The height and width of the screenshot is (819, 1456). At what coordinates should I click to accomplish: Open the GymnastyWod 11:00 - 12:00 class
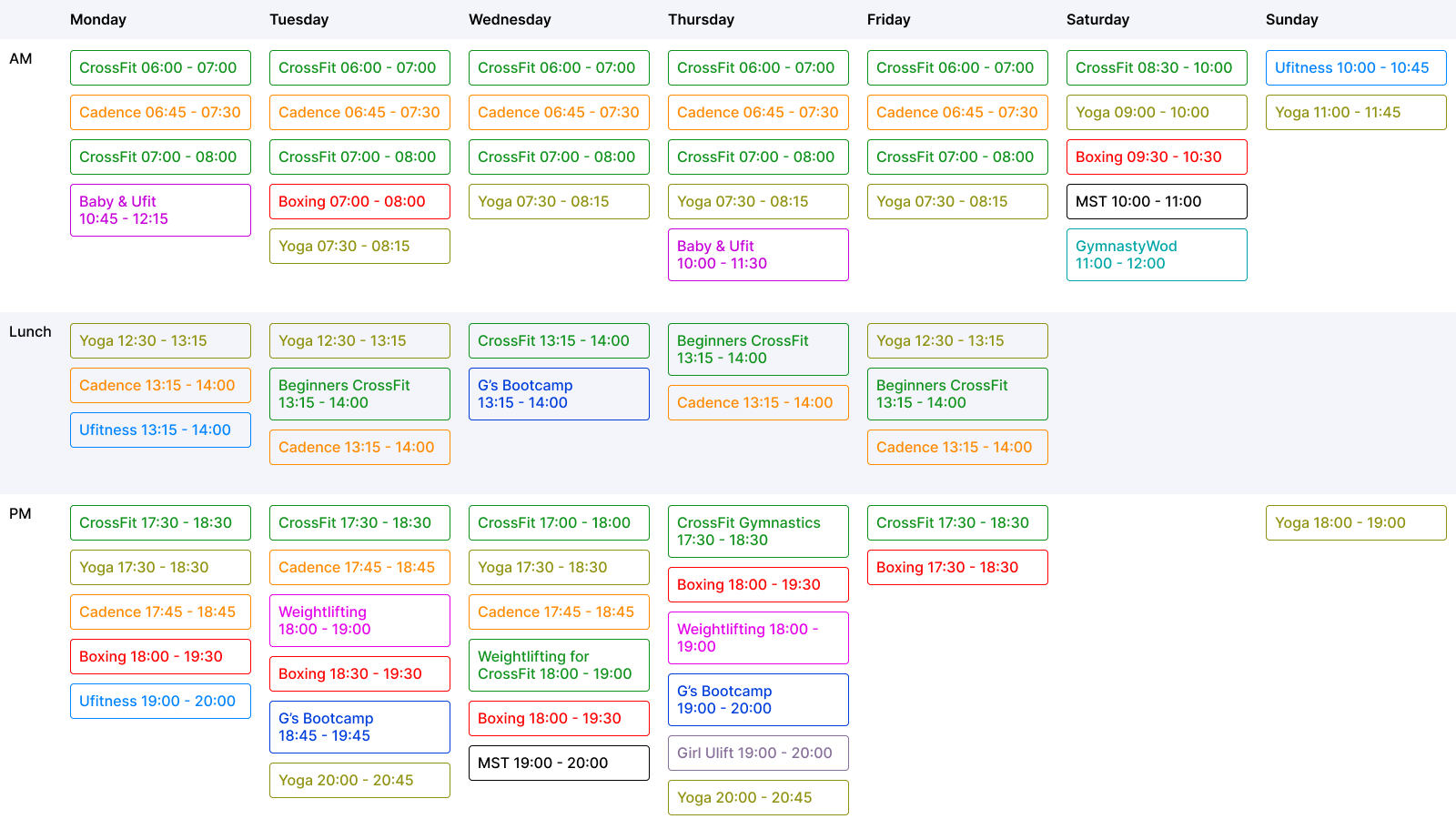[1157, 255]
